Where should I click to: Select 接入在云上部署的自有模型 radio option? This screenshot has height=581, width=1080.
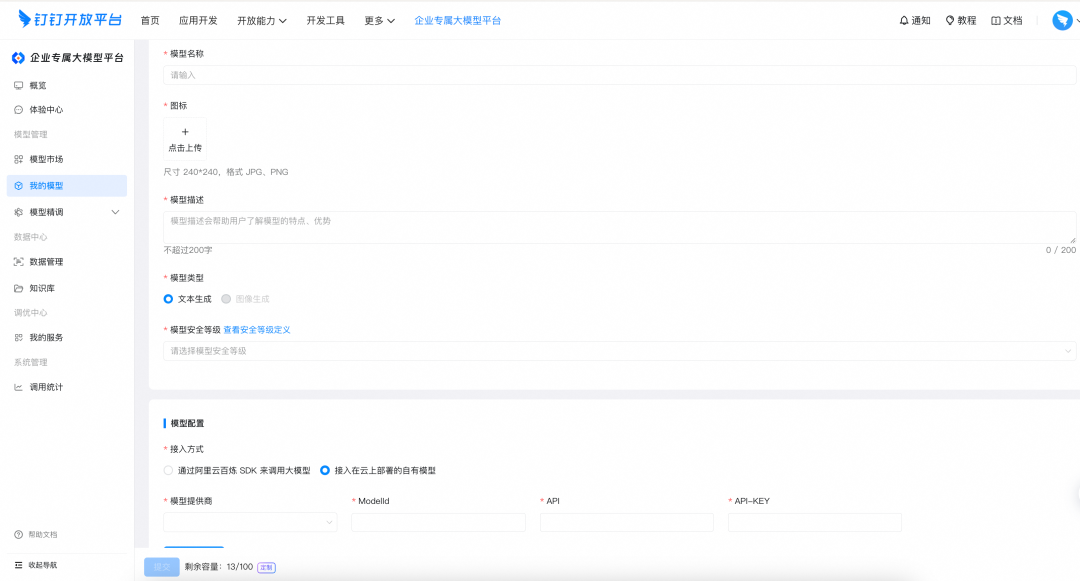(x=325, y=470)
